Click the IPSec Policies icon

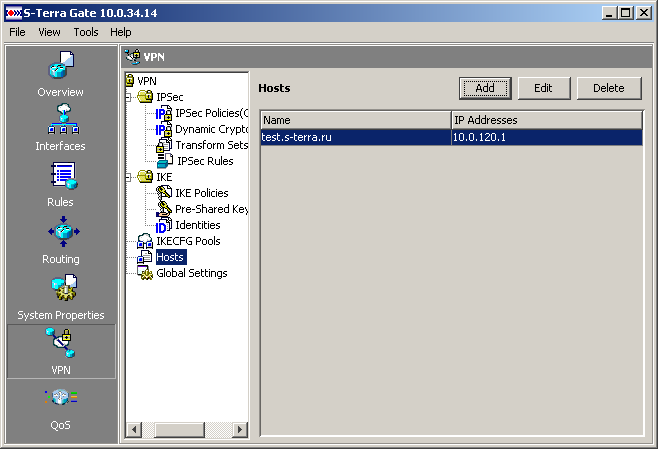164,113
